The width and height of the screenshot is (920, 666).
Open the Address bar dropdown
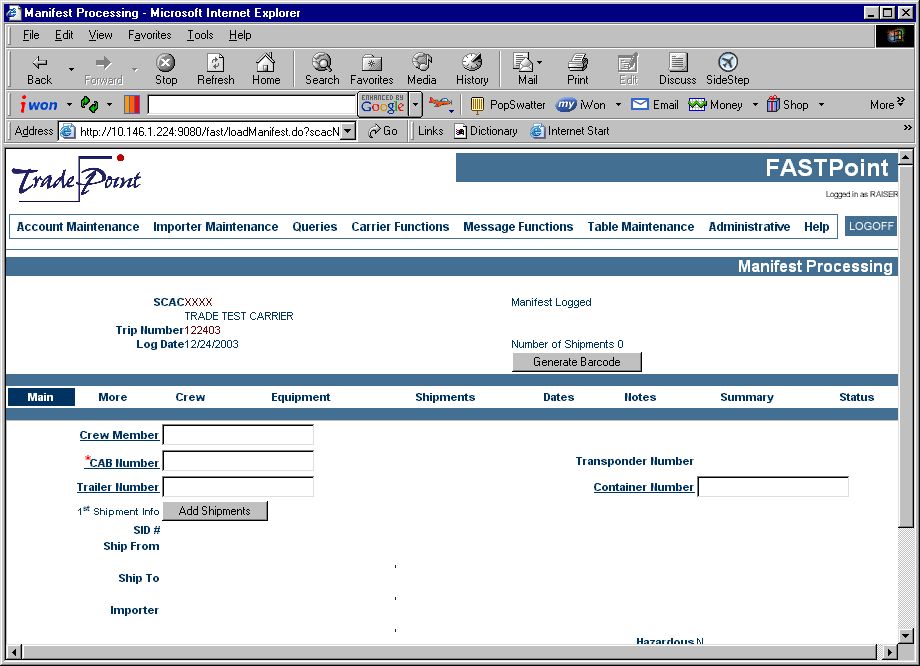click(349, 131)
